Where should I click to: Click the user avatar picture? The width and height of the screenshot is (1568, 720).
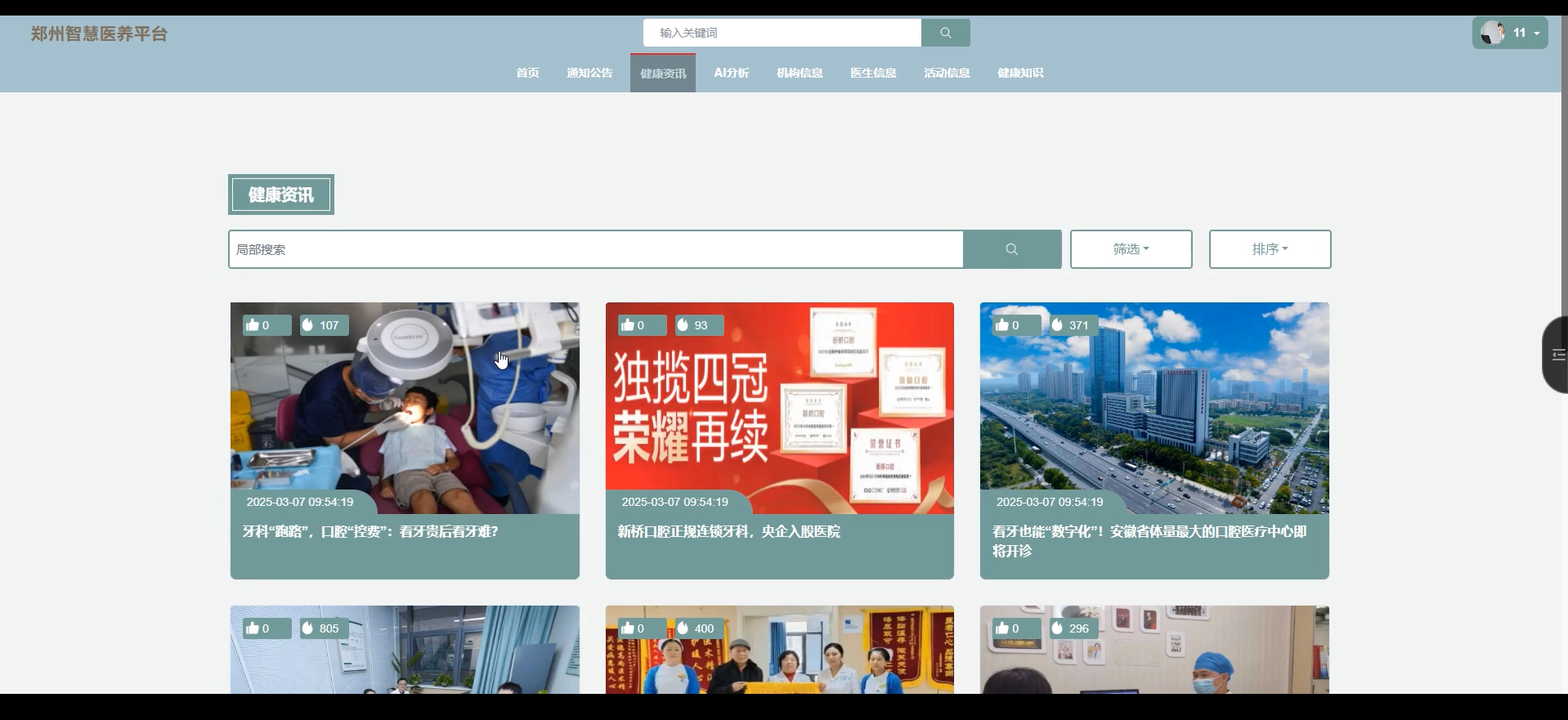pos(1493,33)
